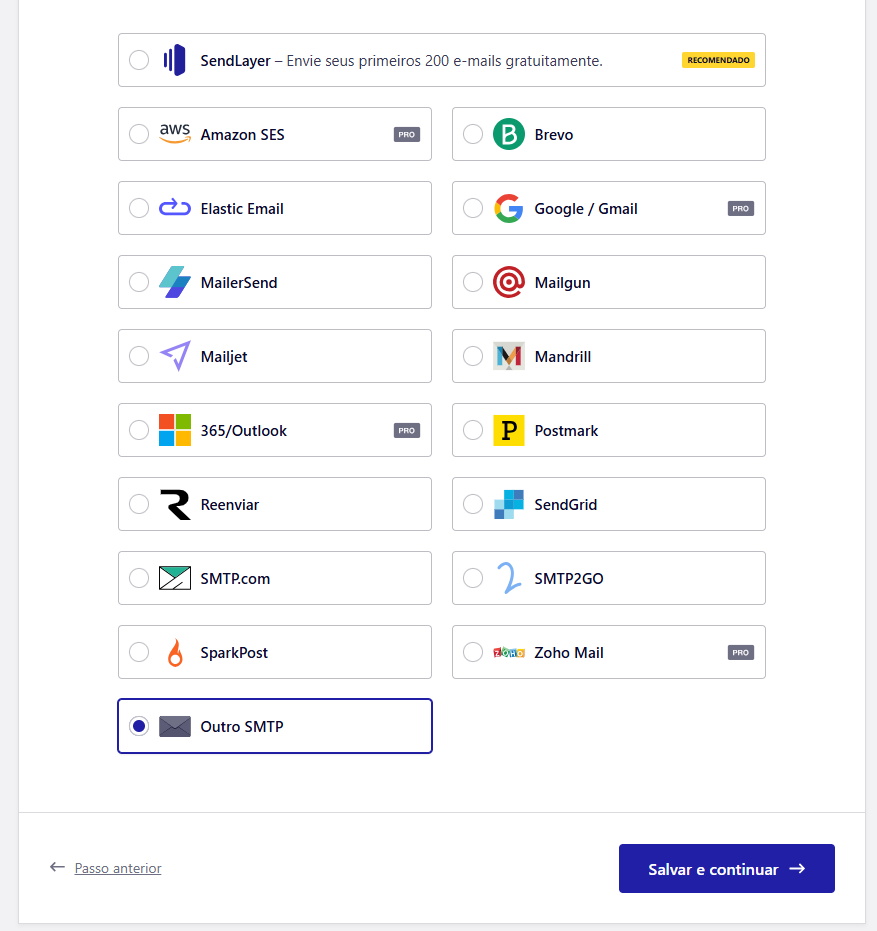Select the Brevo mailer radio button
The height and width of the screenshot is (931, 877).
click(x=473, y=133)
